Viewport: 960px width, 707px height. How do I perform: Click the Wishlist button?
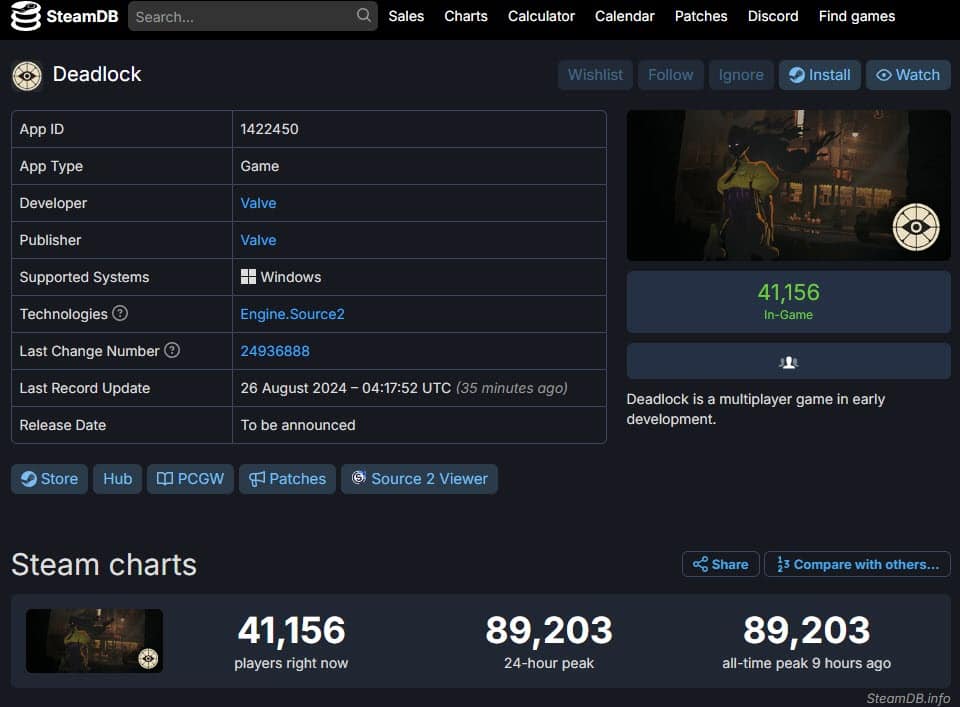click(595, 75)
